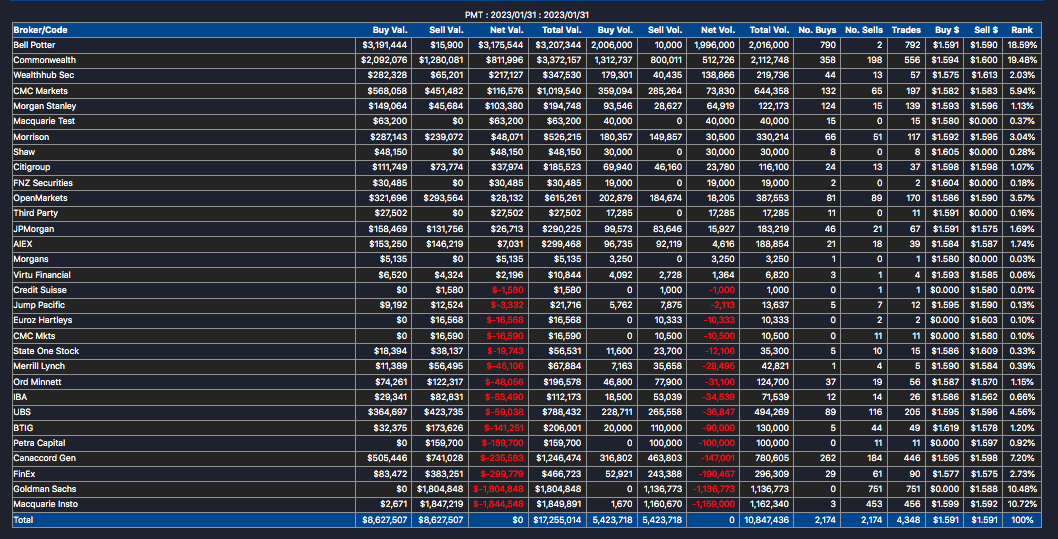
Task: Select the Wealthhub Sec broker name
Action: [x=42, y=76]
